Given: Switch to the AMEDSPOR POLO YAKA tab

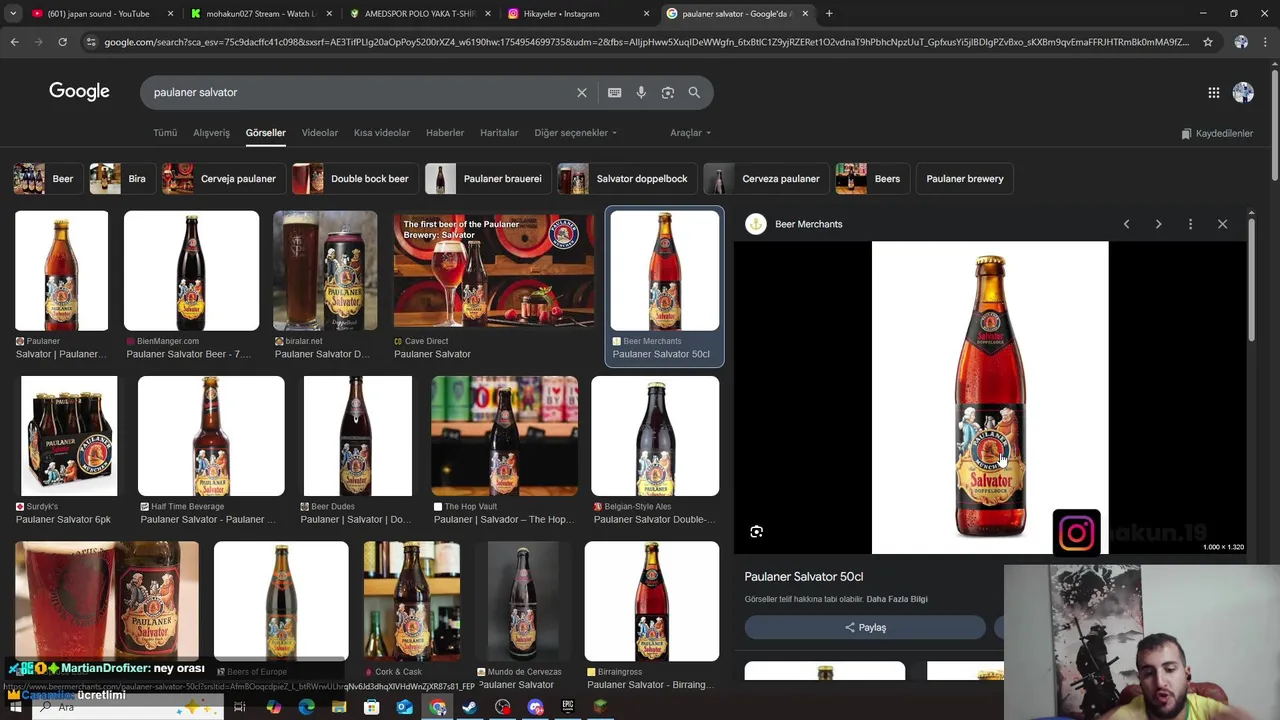Looking at the screenshot, I should click(x=421, y=14).
